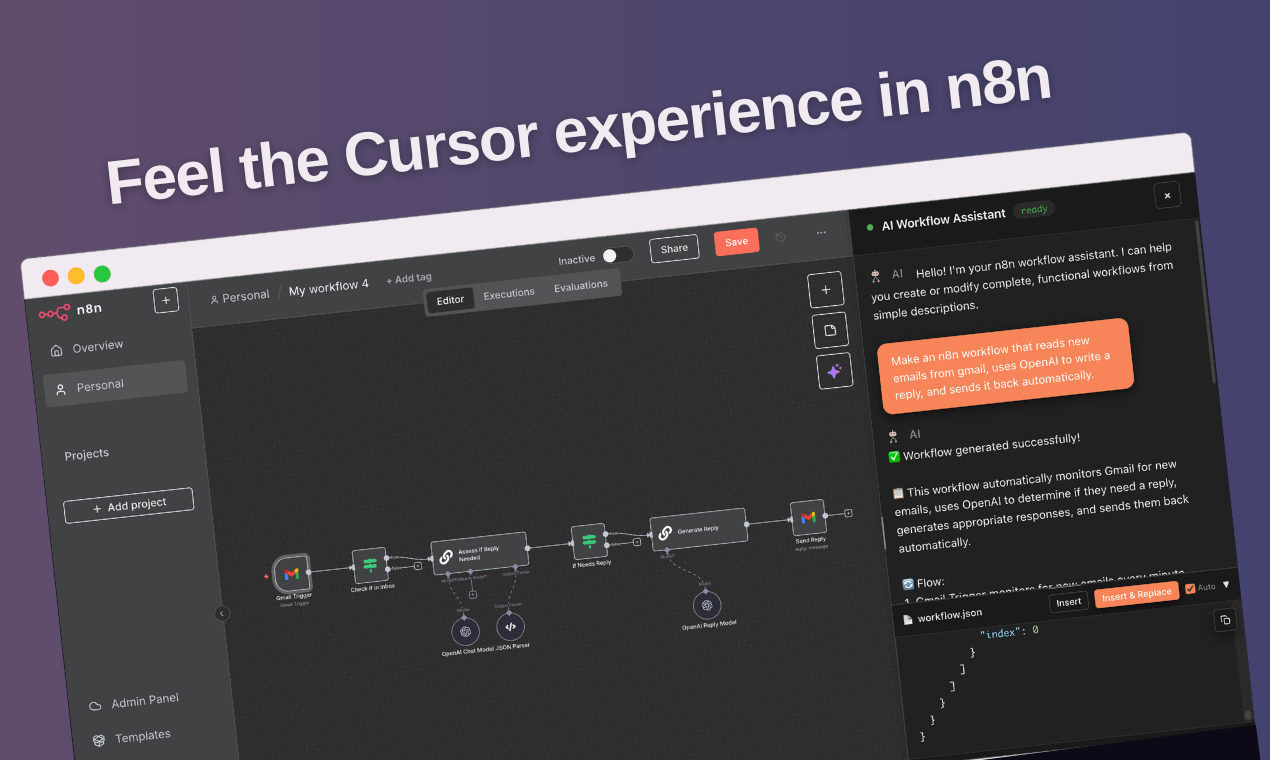Viewport: 1270px width, 760px height.
Task: Click the sticky note canvas button
Action: pos(830,330)
